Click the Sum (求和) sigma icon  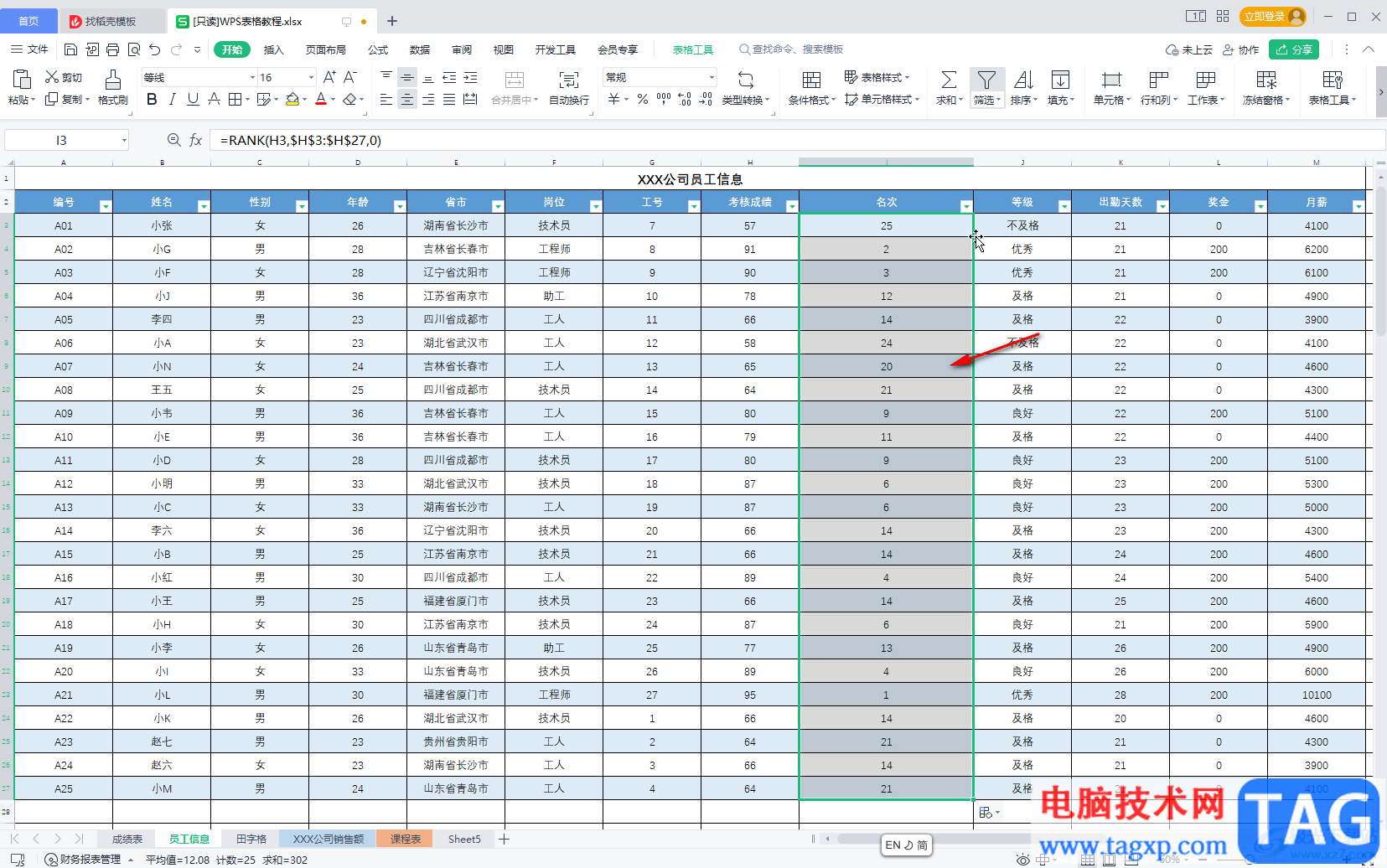(x=949, y=80)
